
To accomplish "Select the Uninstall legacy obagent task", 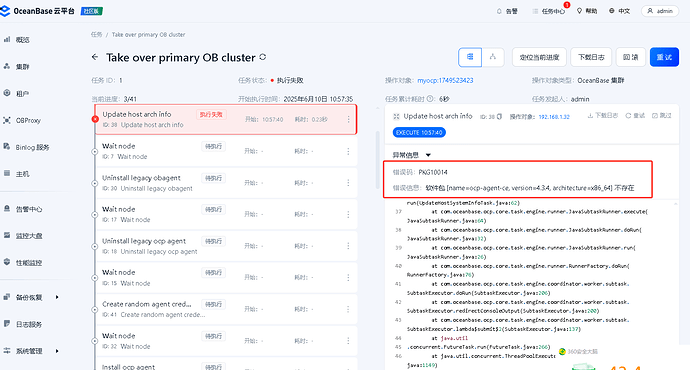I will point(226,183).
